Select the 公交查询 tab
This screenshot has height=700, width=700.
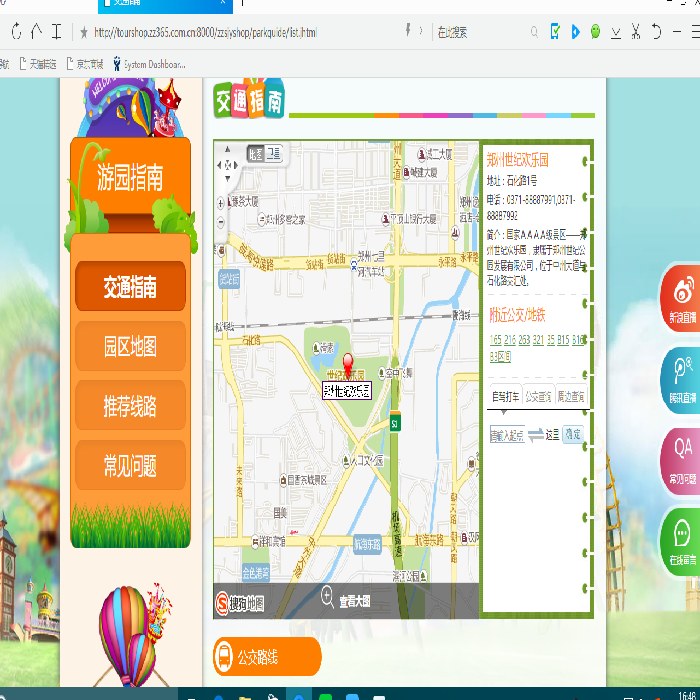point(538,396)
